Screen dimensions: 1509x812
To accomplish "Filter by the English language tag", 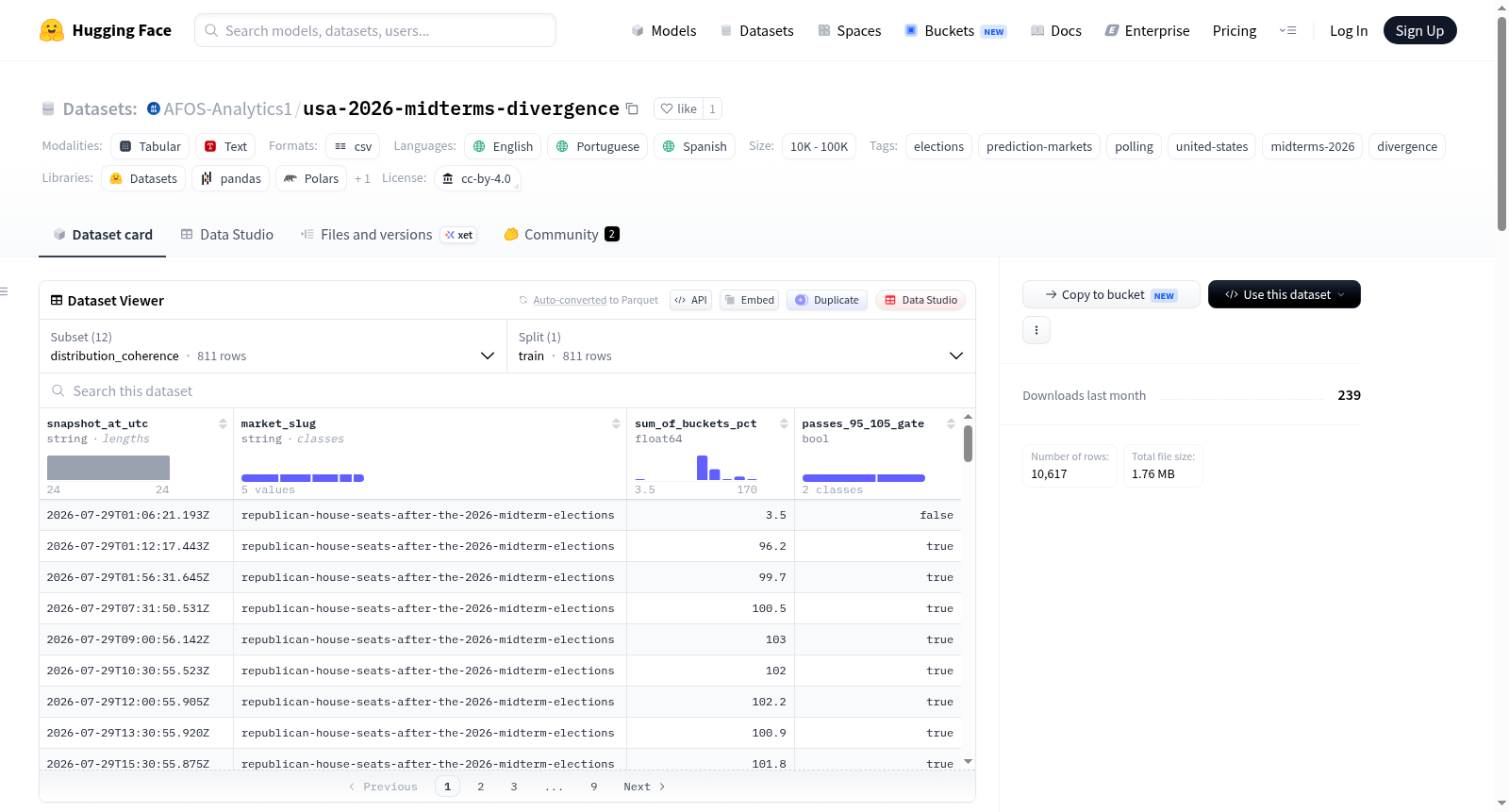I will click(x=503, y=146).
